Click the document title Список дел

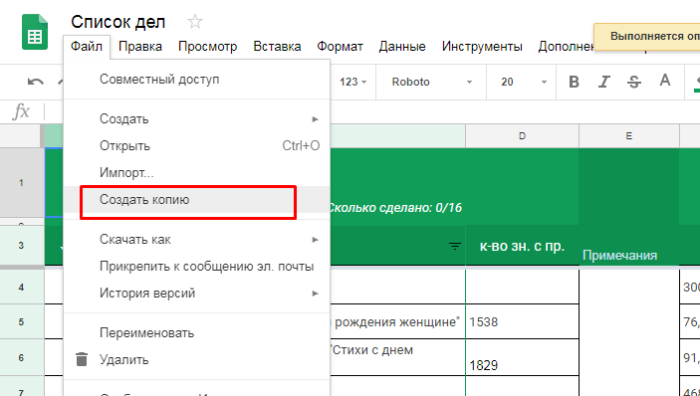[118, 22]
